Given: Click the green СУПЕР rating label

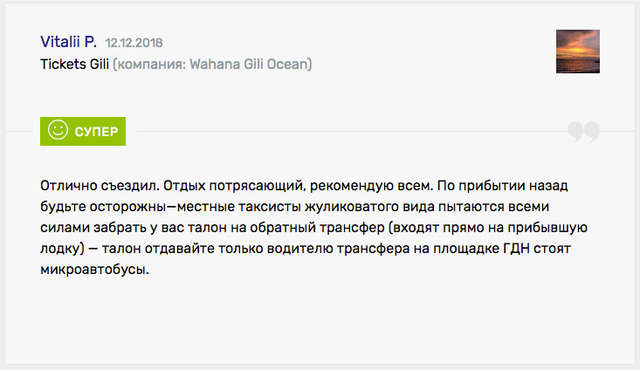Looking at the screenshot, I should (x=83, y=131).
